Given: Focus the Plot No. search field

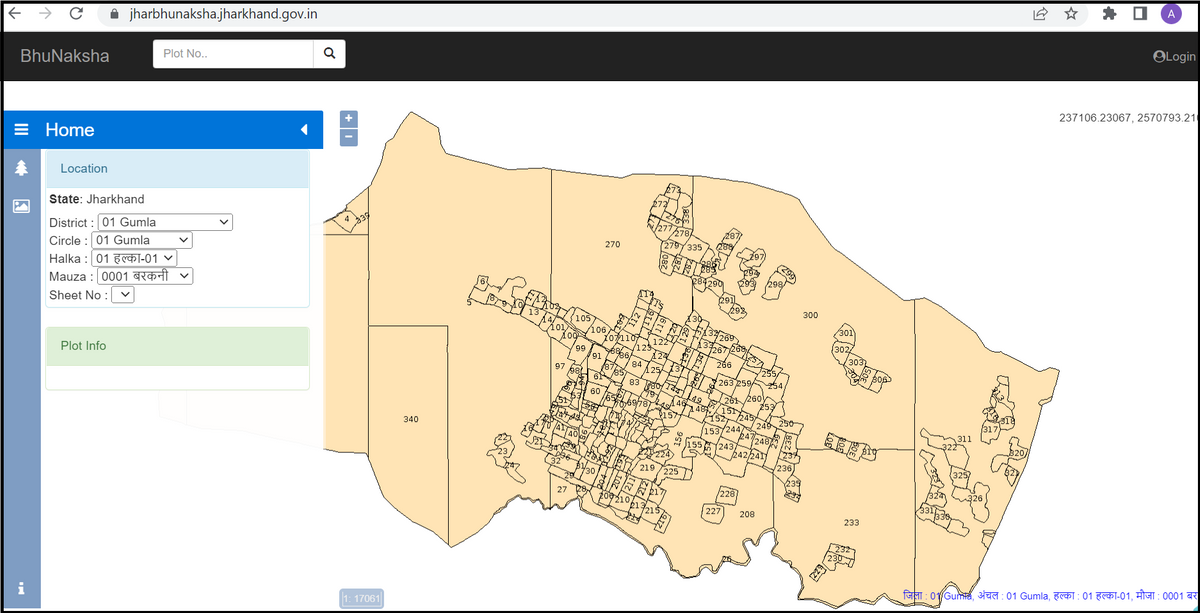Looking at the screenshot, I should (x=233, y=54).
